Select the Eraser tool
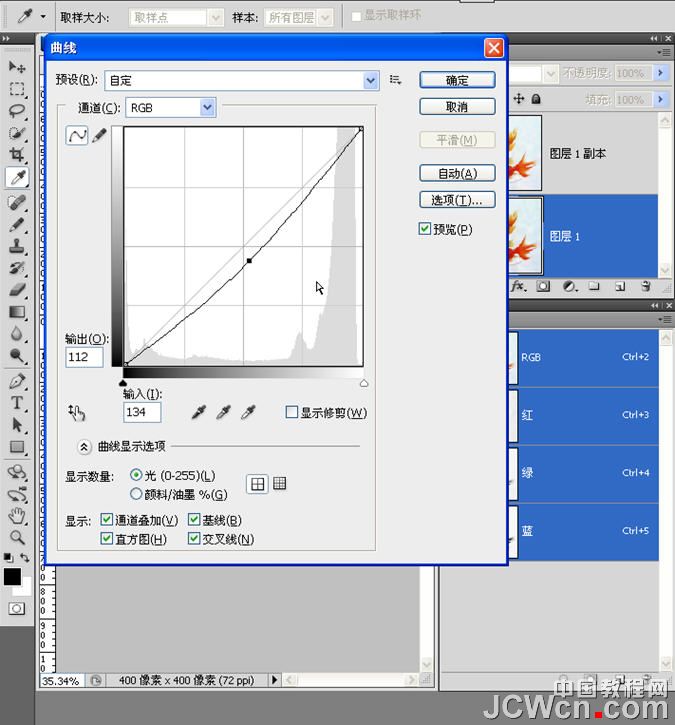 coord(17,290)
